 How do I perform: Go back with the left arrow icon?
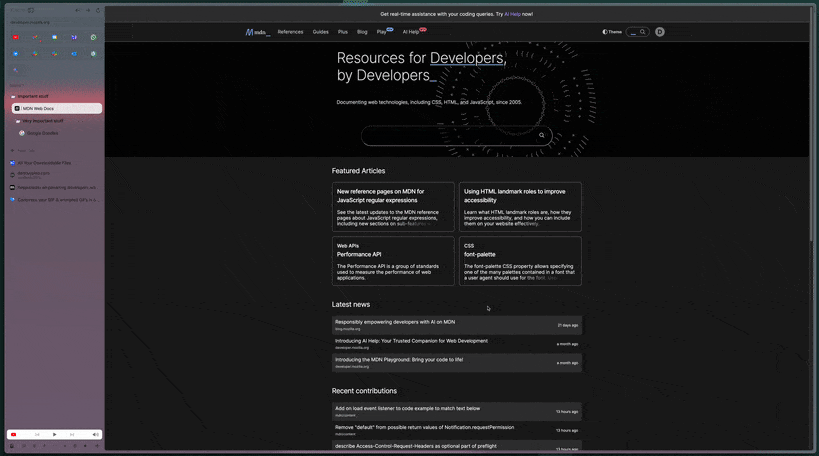tap(78, 10)
